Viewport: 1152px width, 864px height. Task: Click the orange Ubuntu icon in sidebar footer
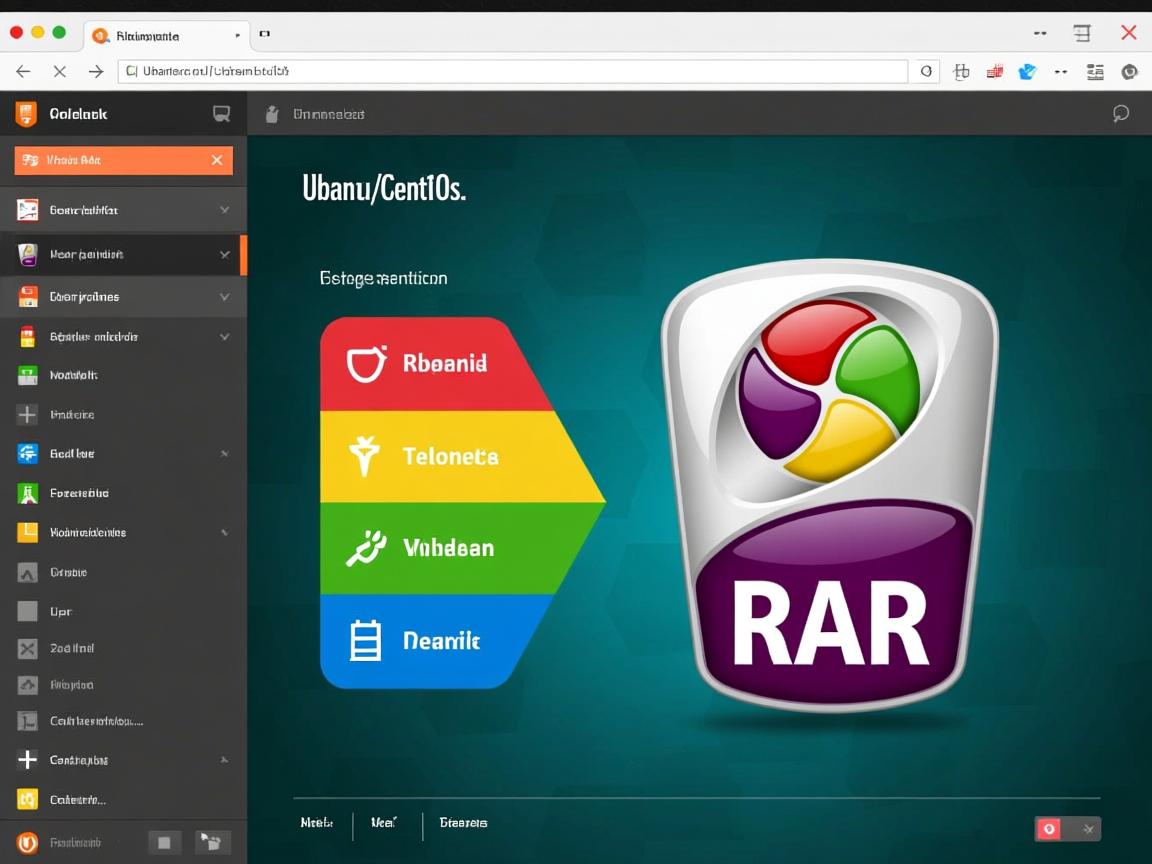27,842
